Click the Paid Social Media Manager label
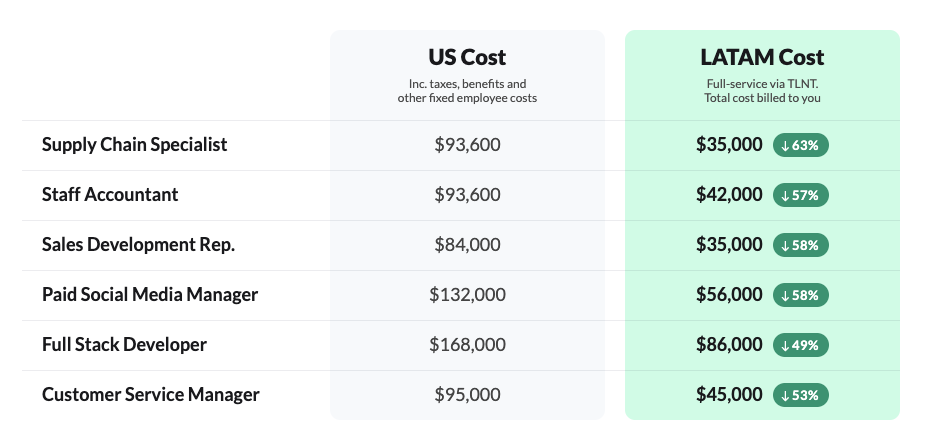 click(150, 295)
